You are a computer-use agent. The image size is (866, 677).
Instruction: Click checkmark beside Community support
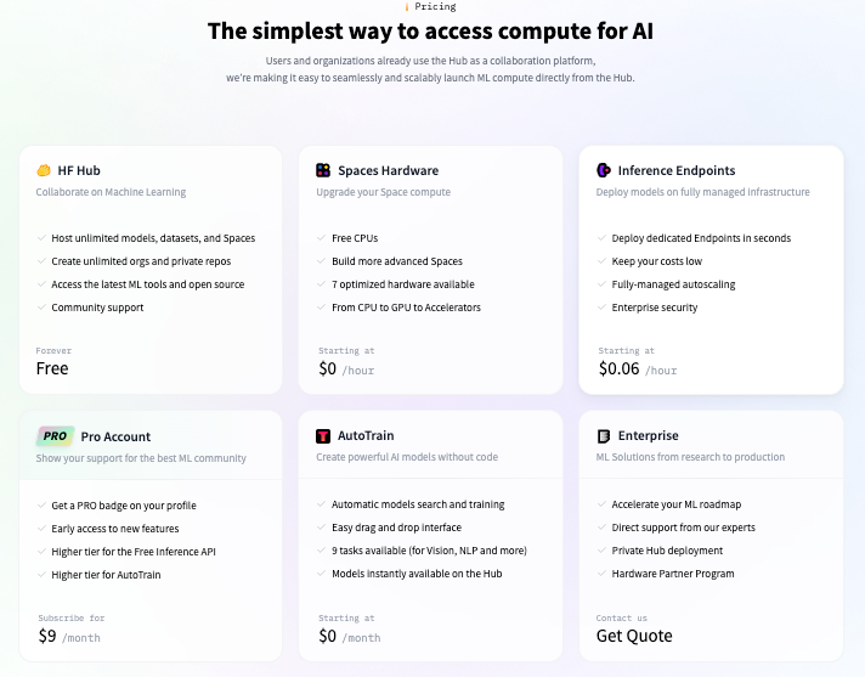42,308
